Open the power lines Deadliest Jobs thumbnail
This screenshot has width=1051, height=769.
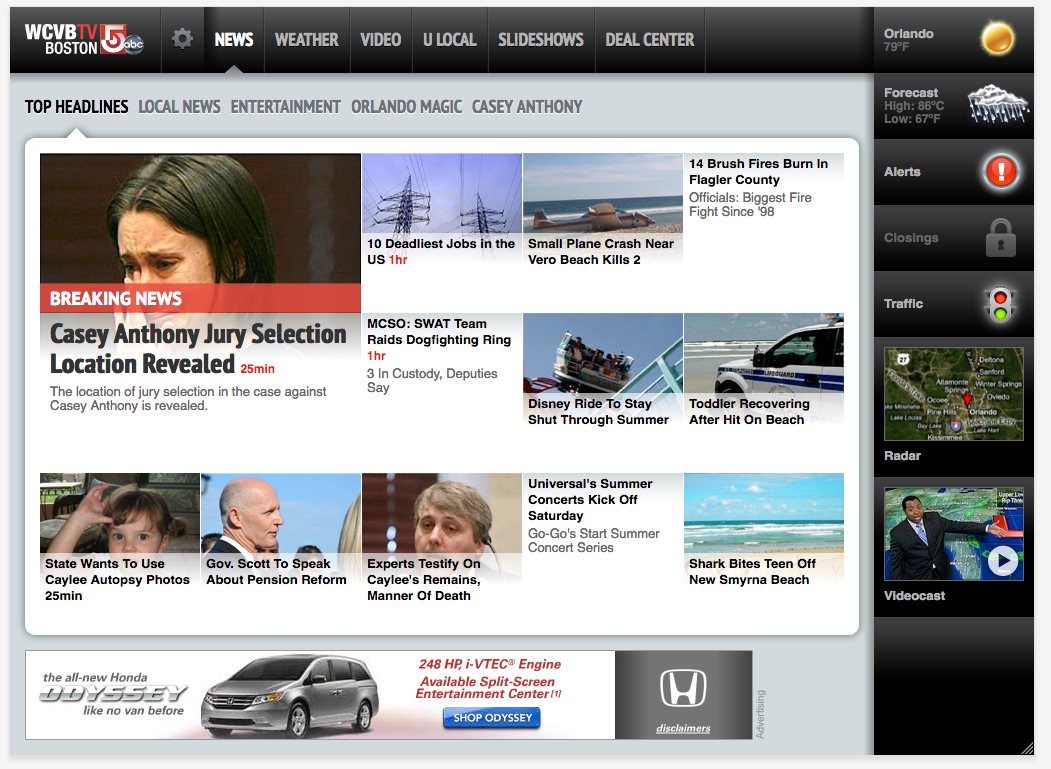442,193
